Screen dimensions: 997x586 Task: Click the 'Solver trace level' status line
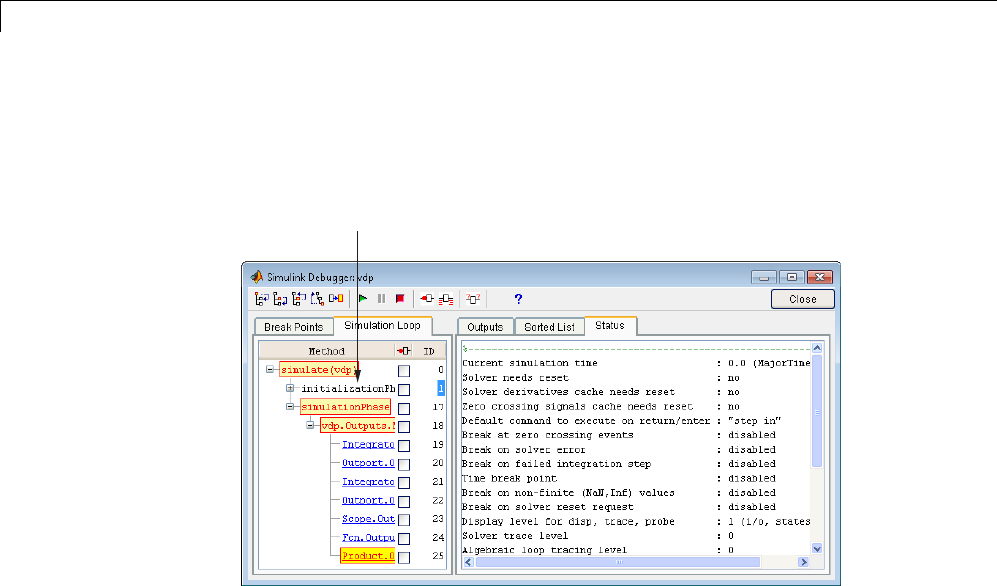(x=598, y=536)
